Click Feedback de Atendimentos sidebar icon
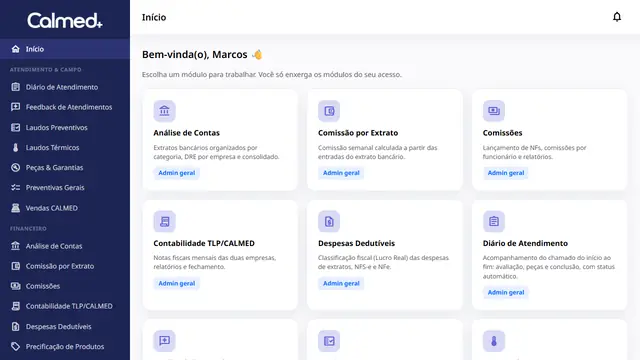This screenshot has width=640, height=360. point(16,107)
